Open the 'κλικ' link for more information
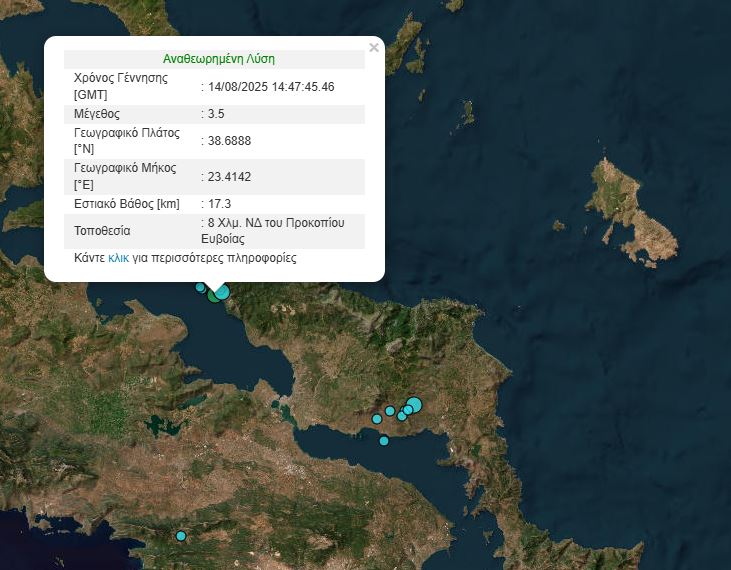Viewport: 731px width, 570px height. (x=118, y=258)
